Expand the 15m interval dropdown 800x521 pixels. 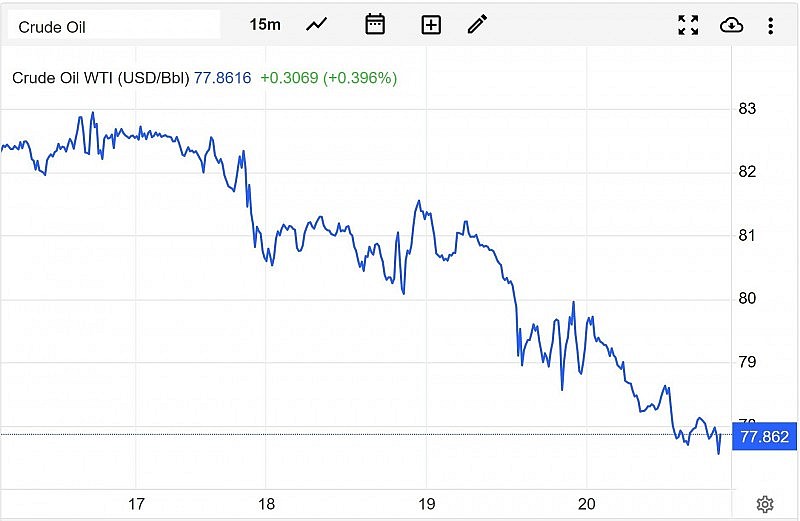265,25
